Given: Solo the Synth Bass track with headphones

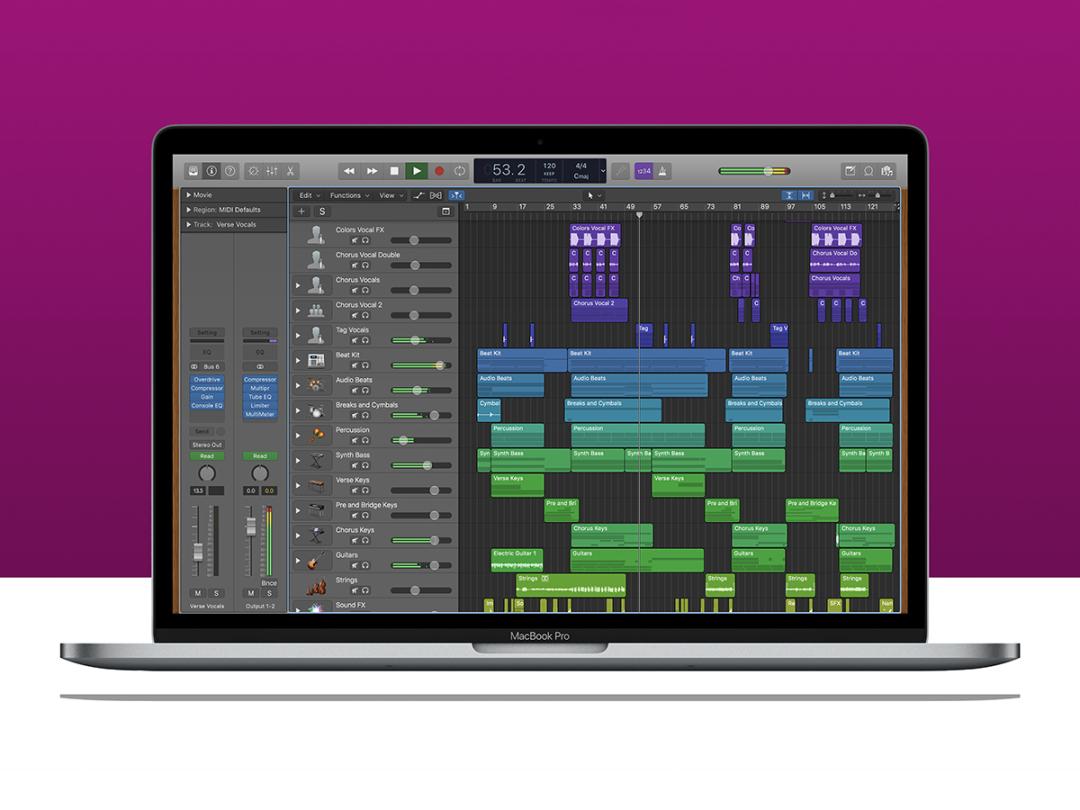Looking at the screenshot, I should pyautogui.click(x=365, y=465).
